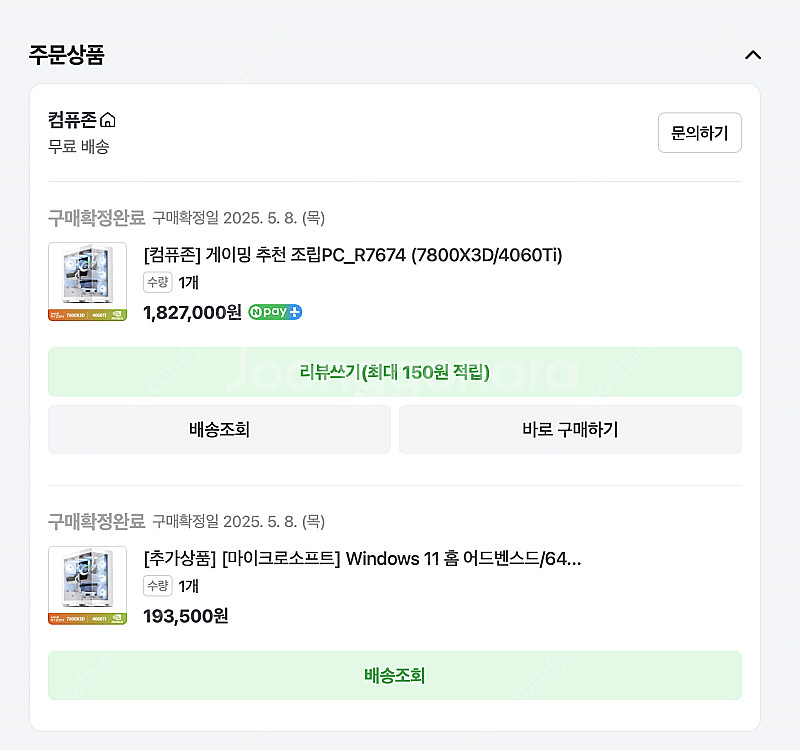The image size is (800, 750).
Task: Open the 컴퓨존 seller name link
Action: point(72,120)
